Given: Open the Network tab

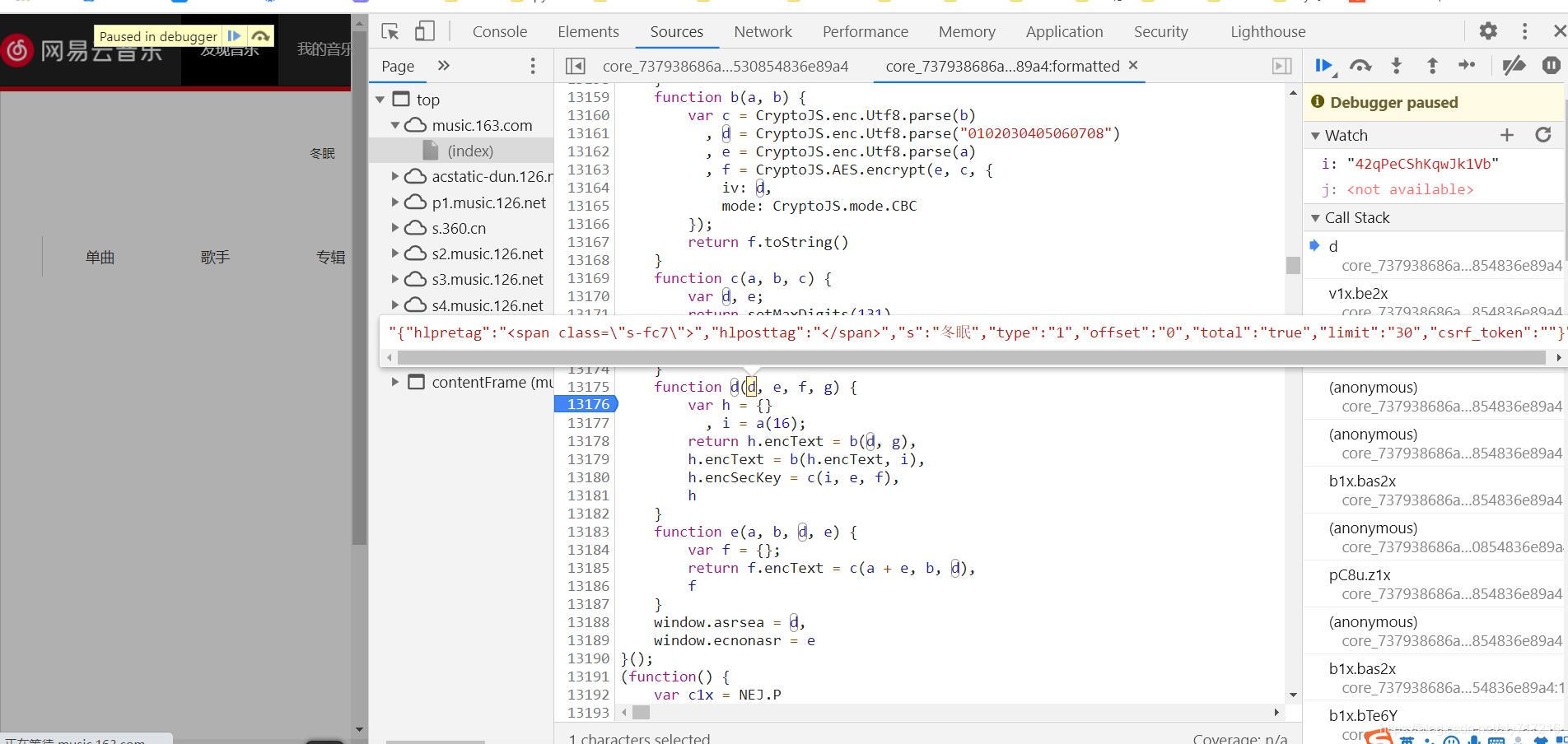Looking at the screenshot, I should tap(763, 31).
